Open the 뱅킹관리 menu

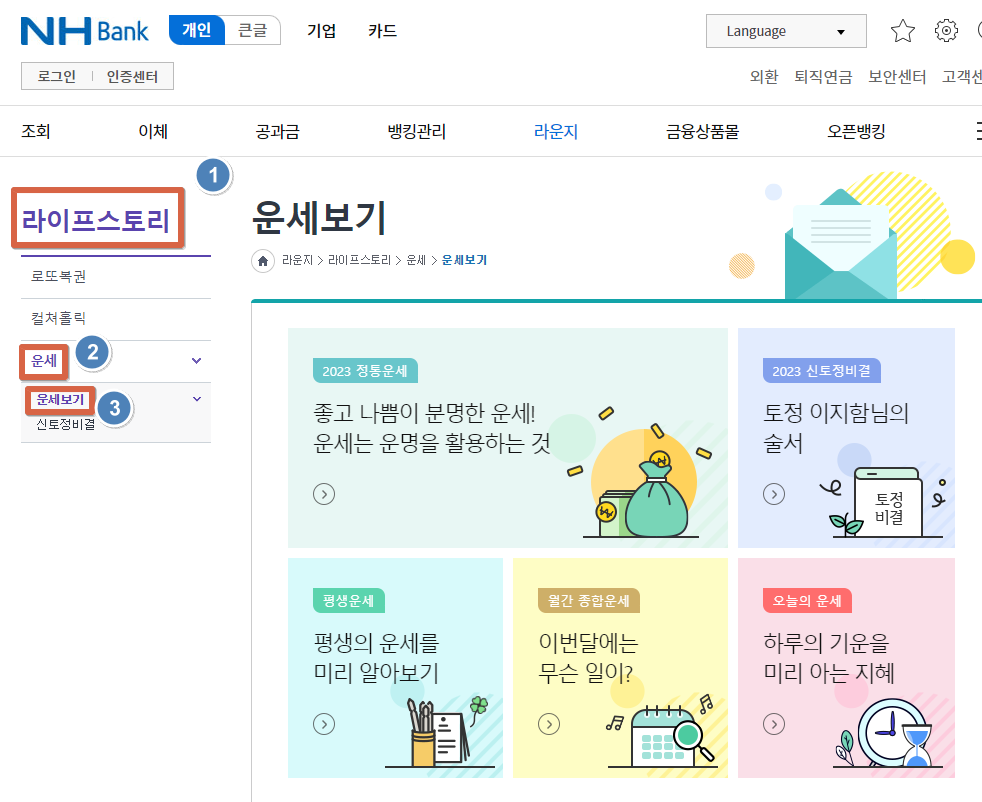(416, 131)
